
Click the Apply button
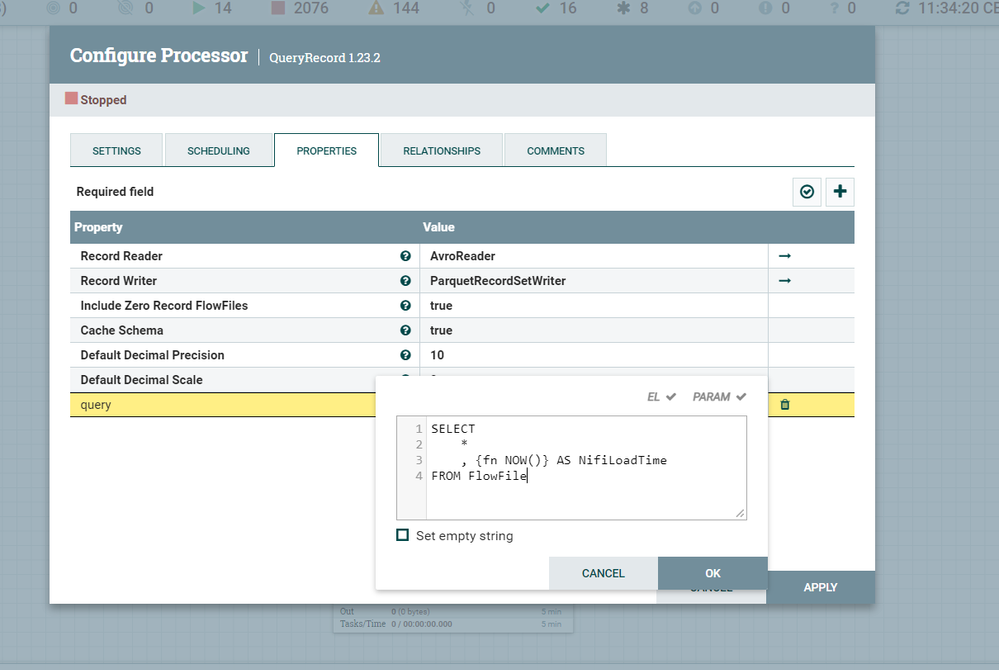coord(820,587)
